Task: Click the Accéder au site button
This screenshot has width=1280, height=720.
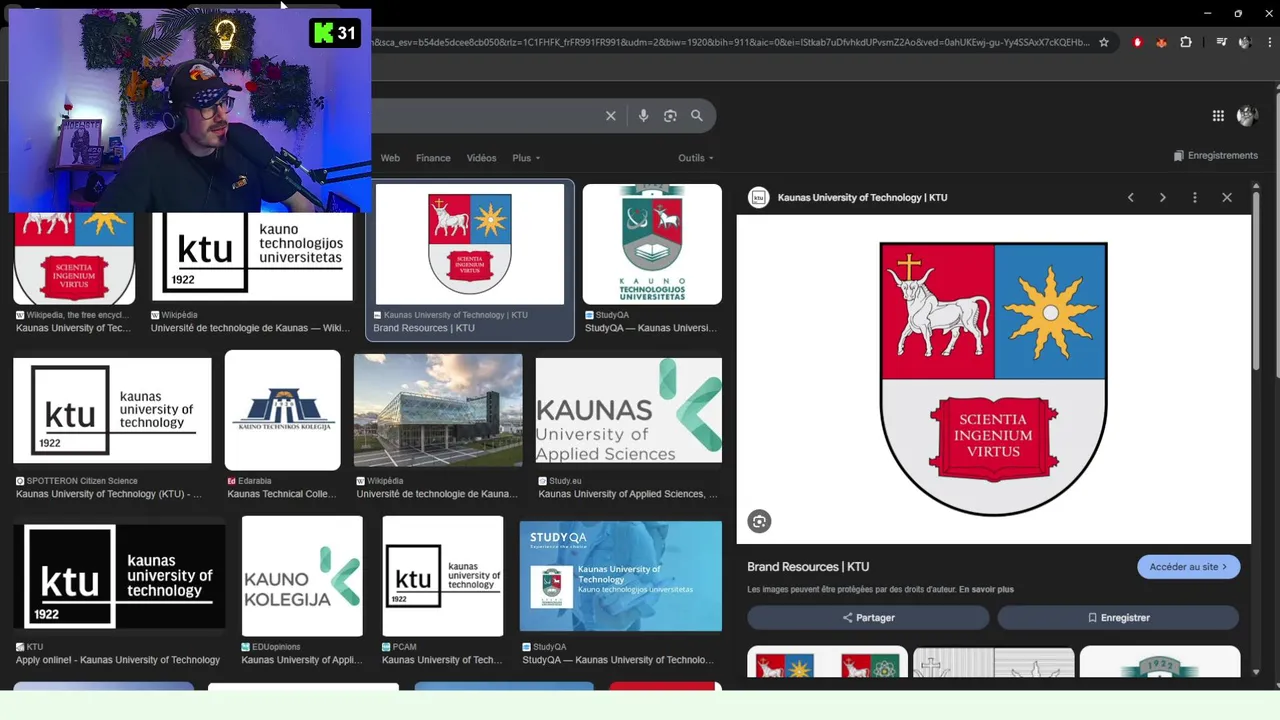Action: (x=1188, y=567)
